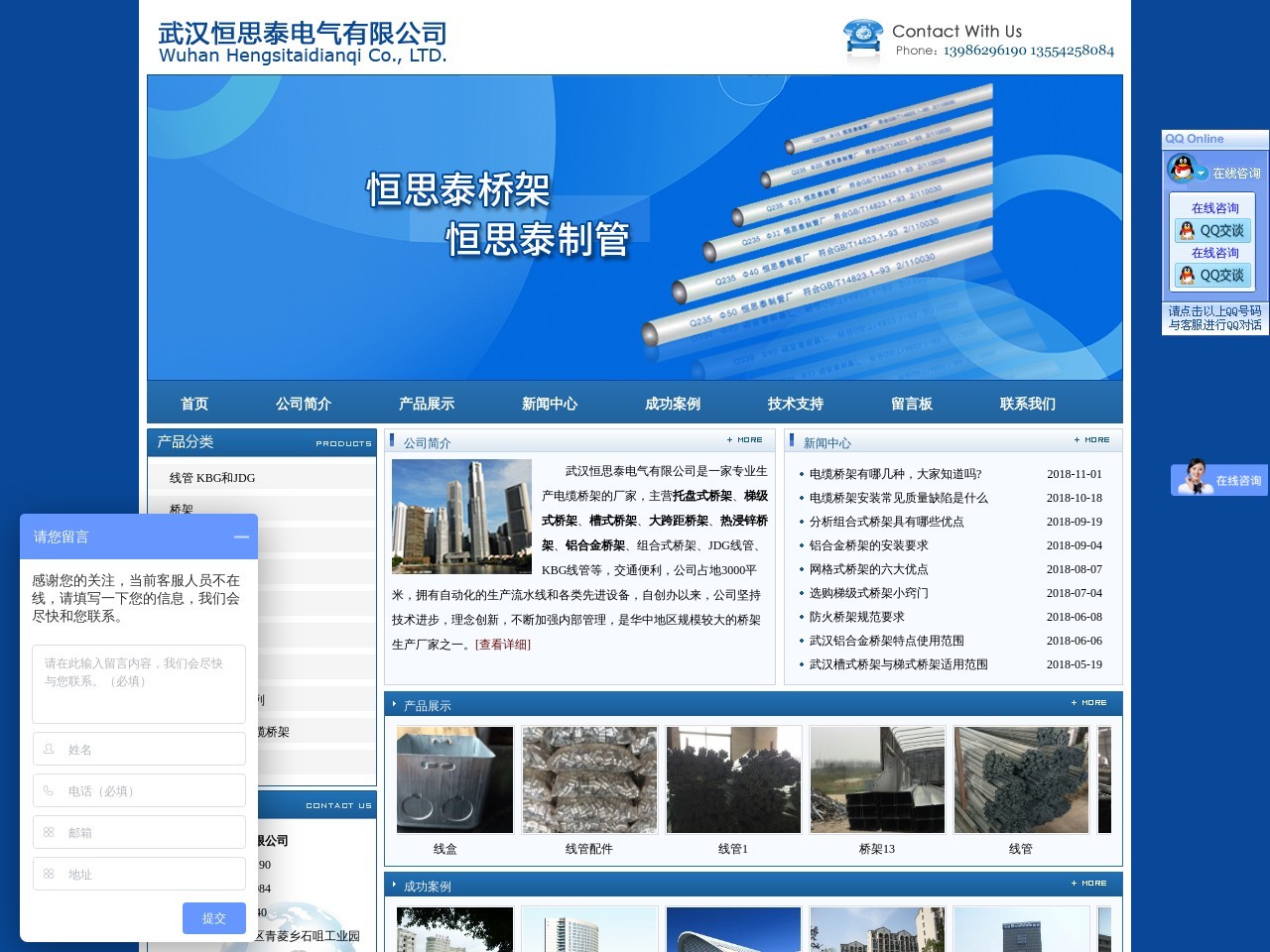Open news 铝合金桥架的安装要求
The height and width of the screenshot is (952, 1270).
[x=868, y=545]
